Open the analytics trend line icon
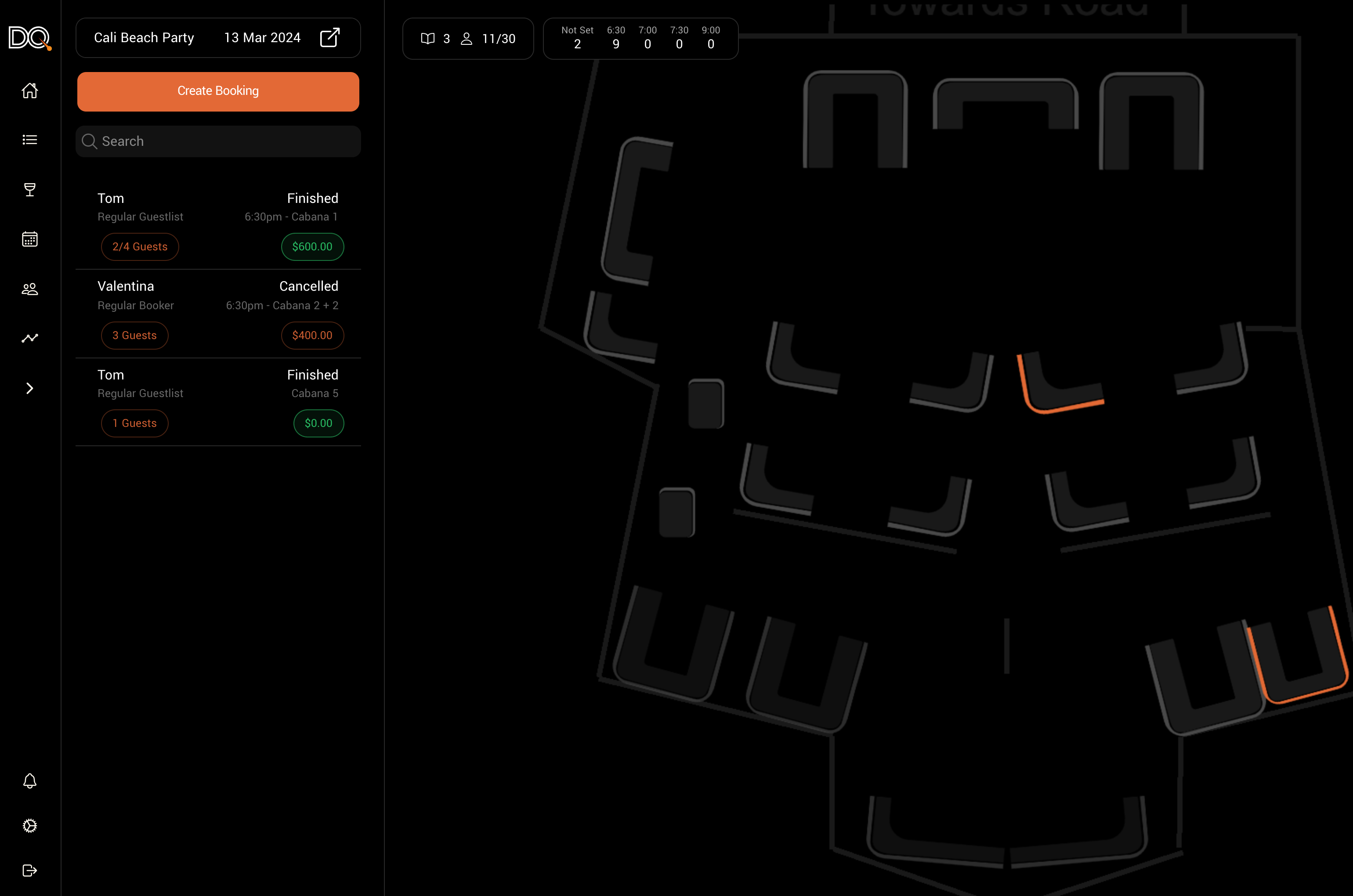 30,338
